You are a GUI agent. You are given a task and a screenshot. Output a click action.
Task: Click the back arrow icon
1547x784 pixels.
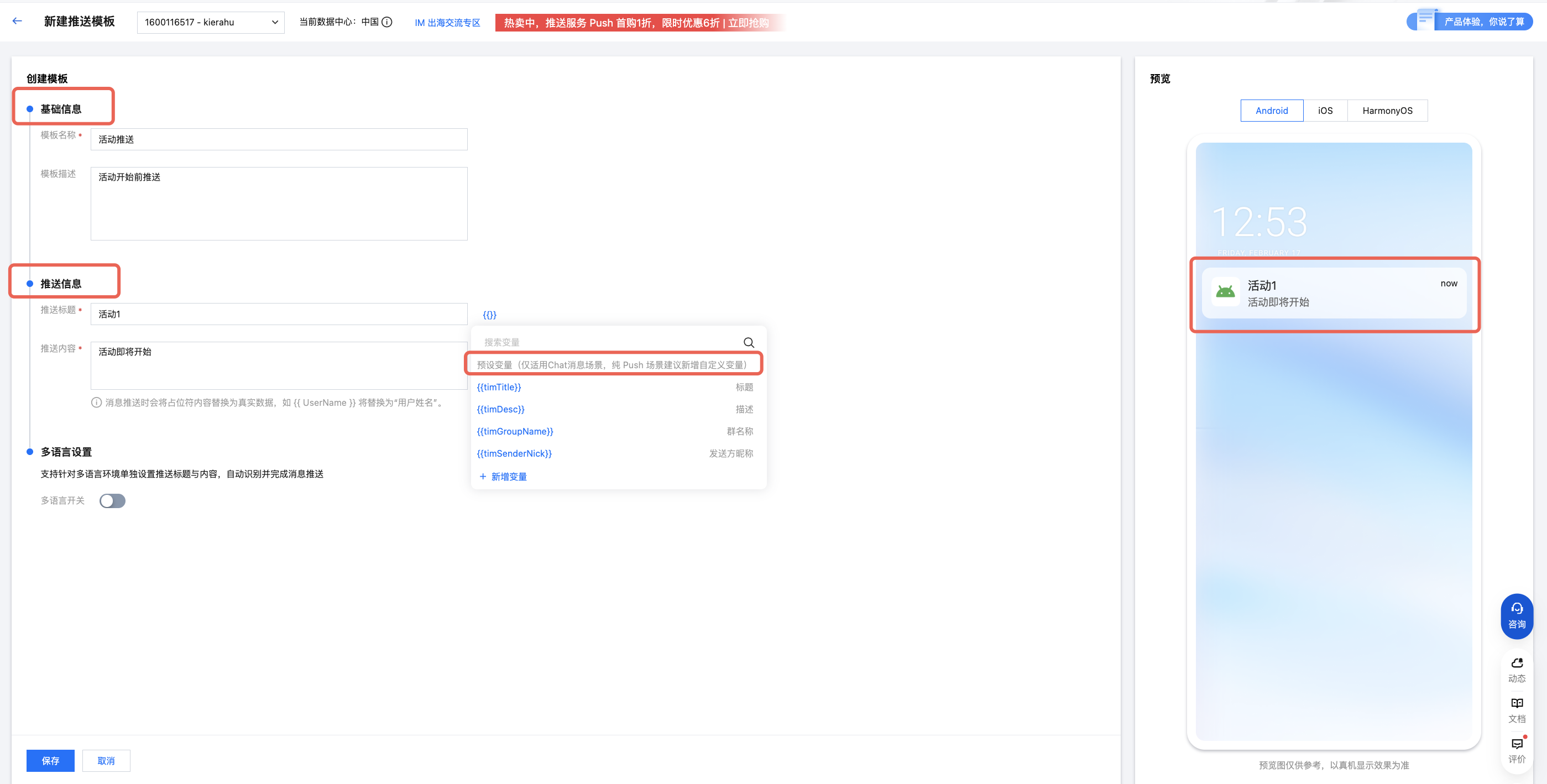17,21
